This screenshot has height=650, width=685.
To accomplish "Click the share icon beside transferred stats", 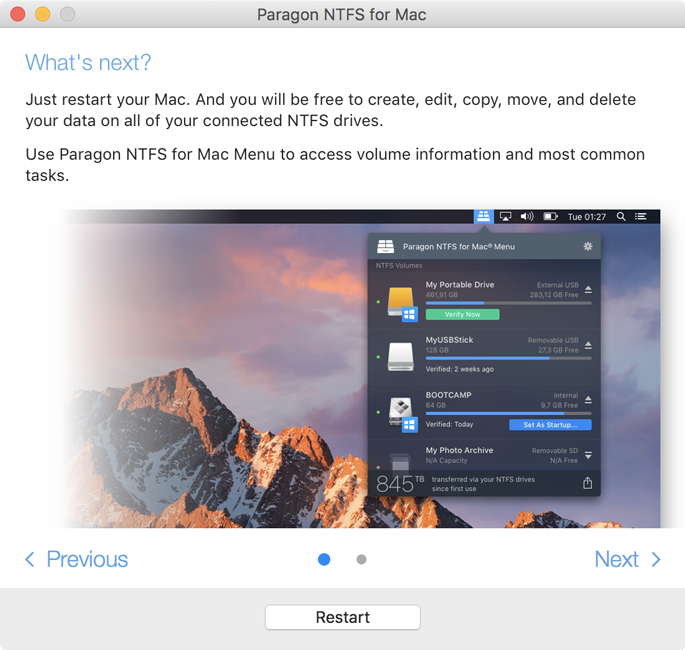I will pos(588,483).
